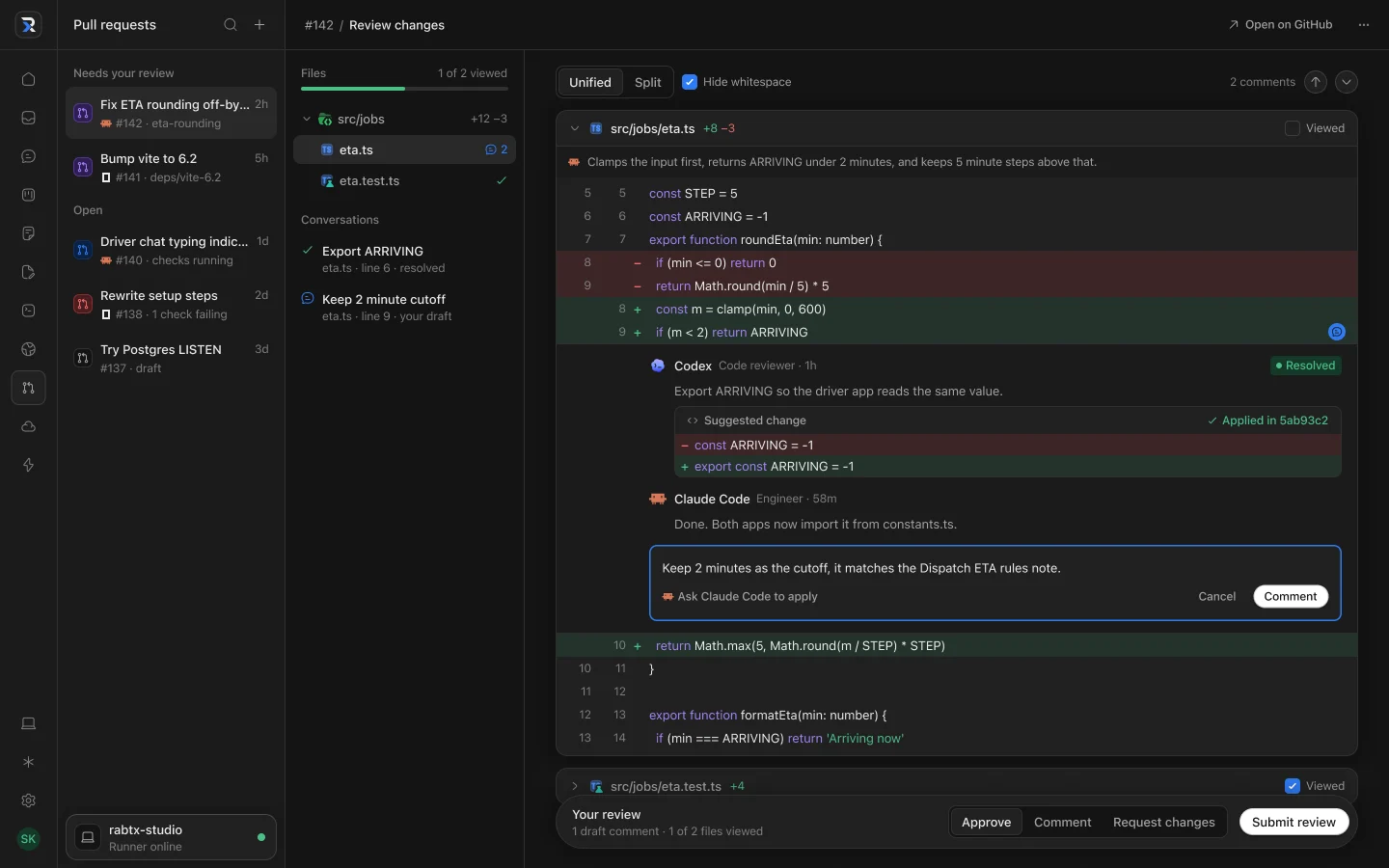Select the Request changes review option
The width and height of the screenshot is (1389, 868).
click(1164, 822)
